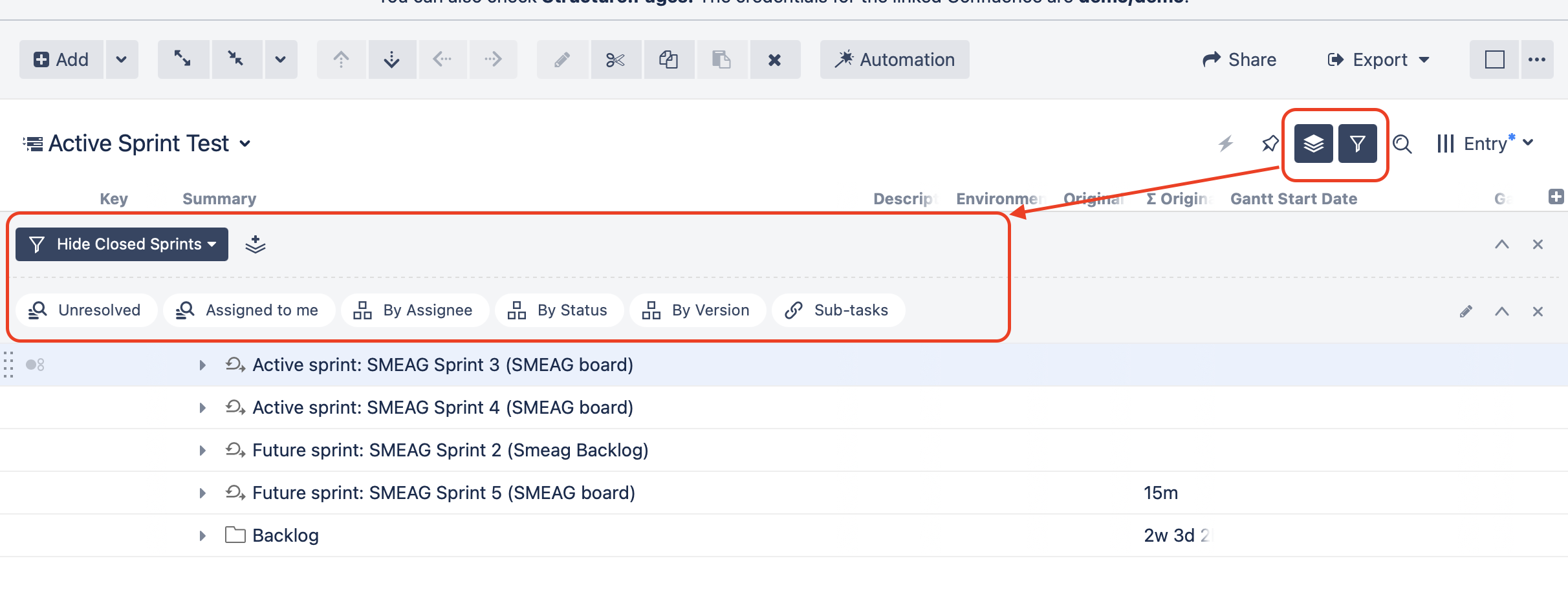Expand the Active sprint: SMEAG Sprint 3 row
This screenshot has height=596, width=1568.
[202, 365]
